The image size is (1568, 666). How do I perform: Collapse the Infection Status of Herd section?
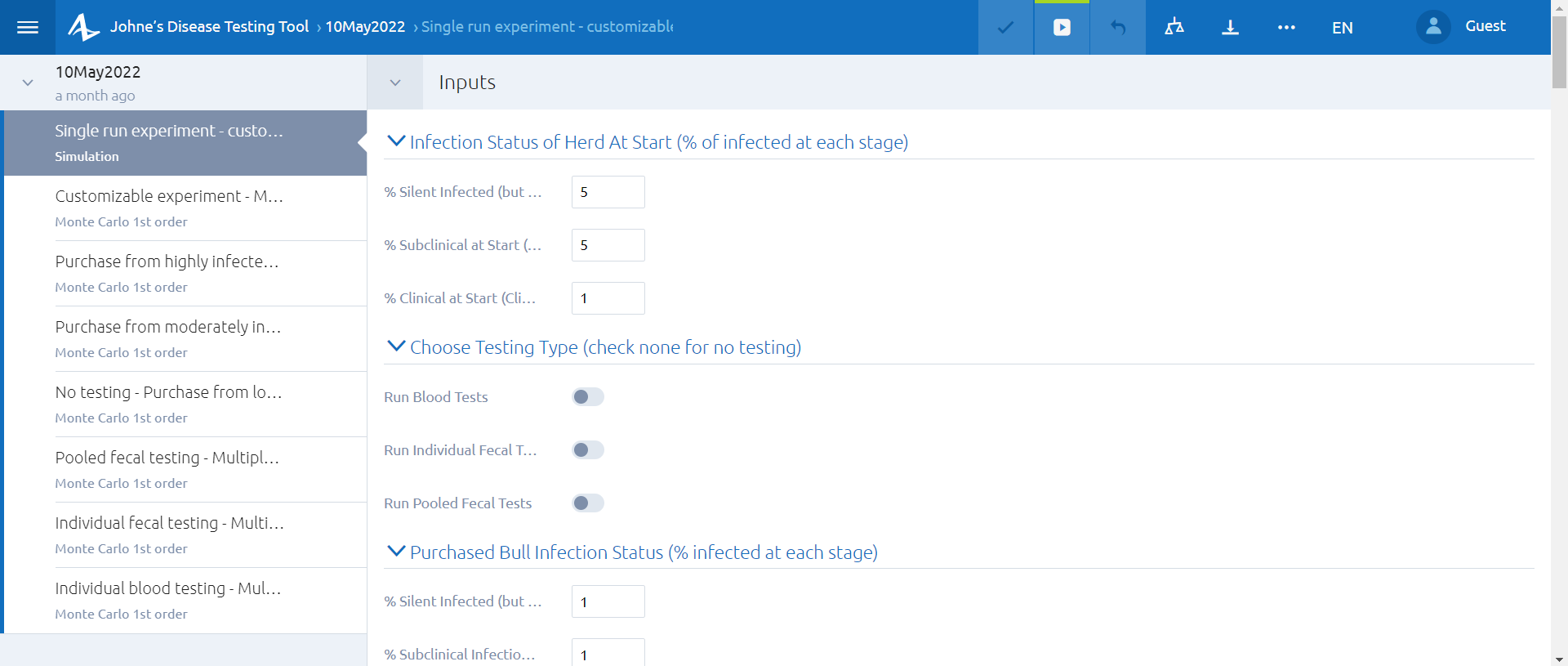coord(396,141)
